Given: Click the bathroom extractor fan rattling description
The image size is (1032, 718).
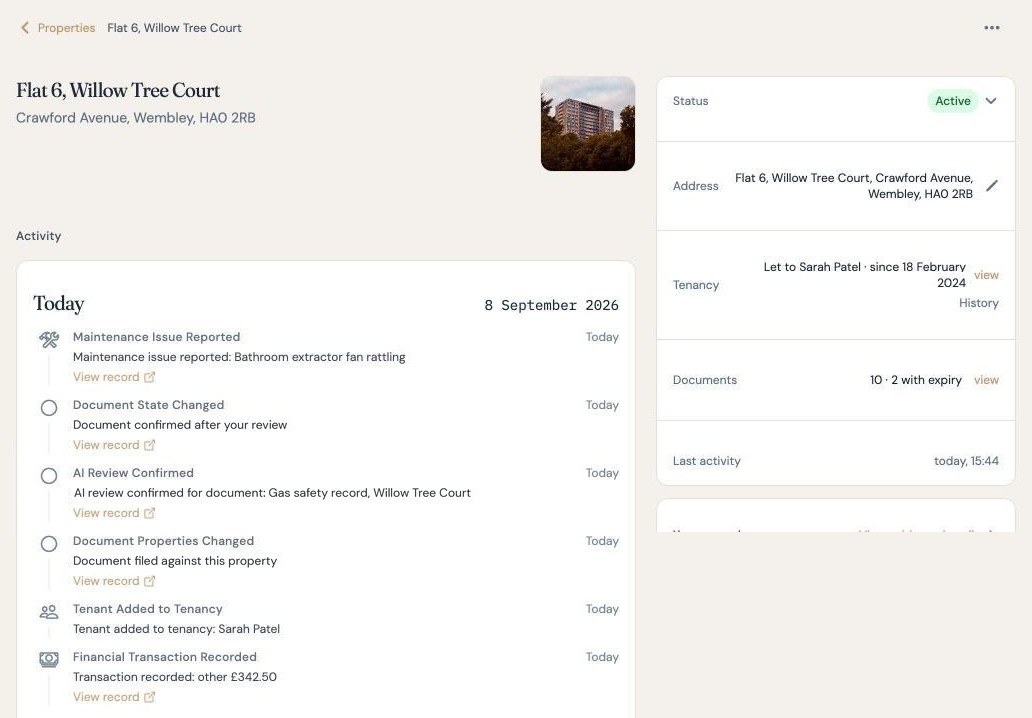Looking at the screenshot, I should point(239,357).
